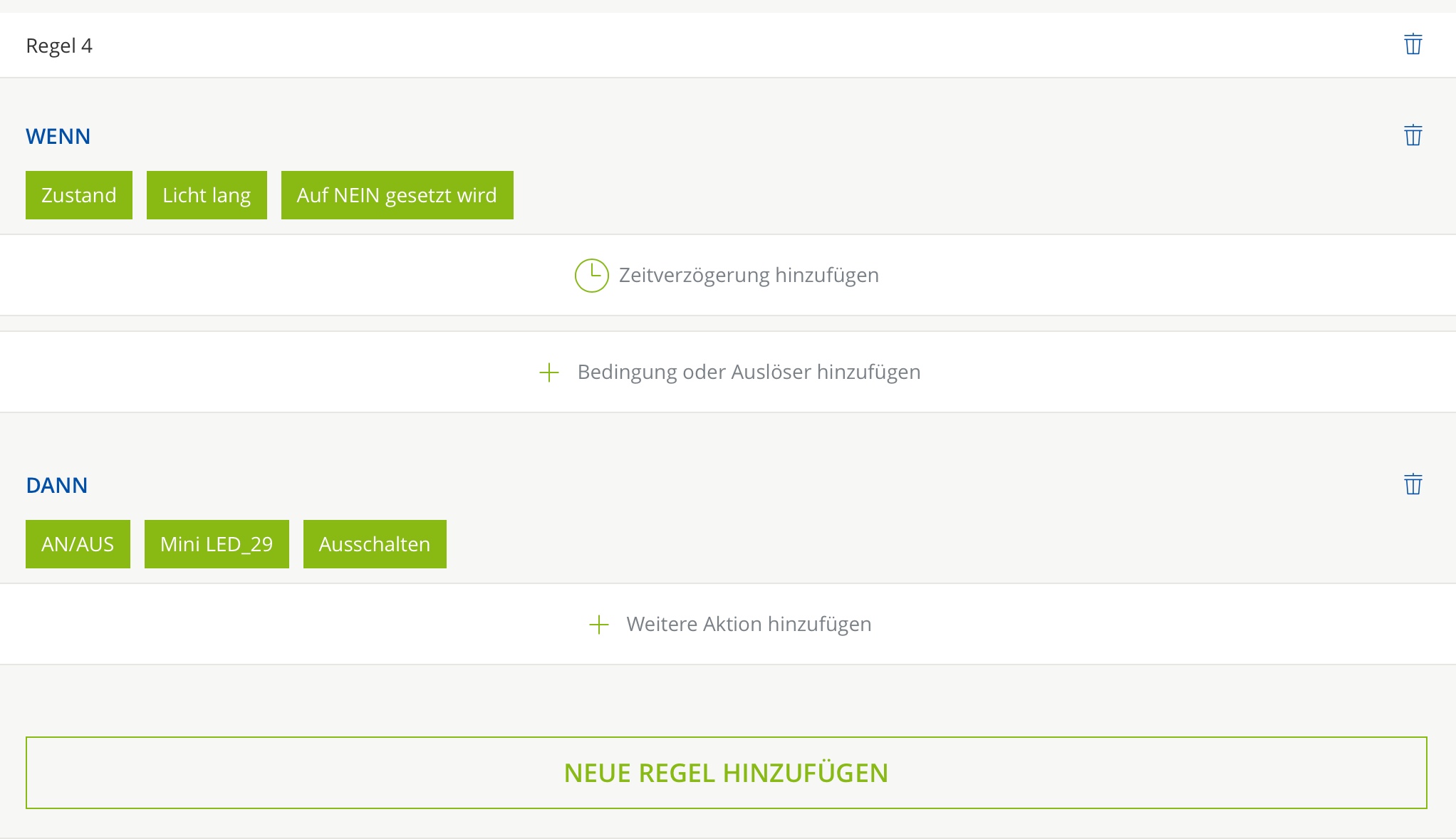Delete Regel 4 with its trash icon
Viewport: 1456px width, 839px height.
(1413, 44)
